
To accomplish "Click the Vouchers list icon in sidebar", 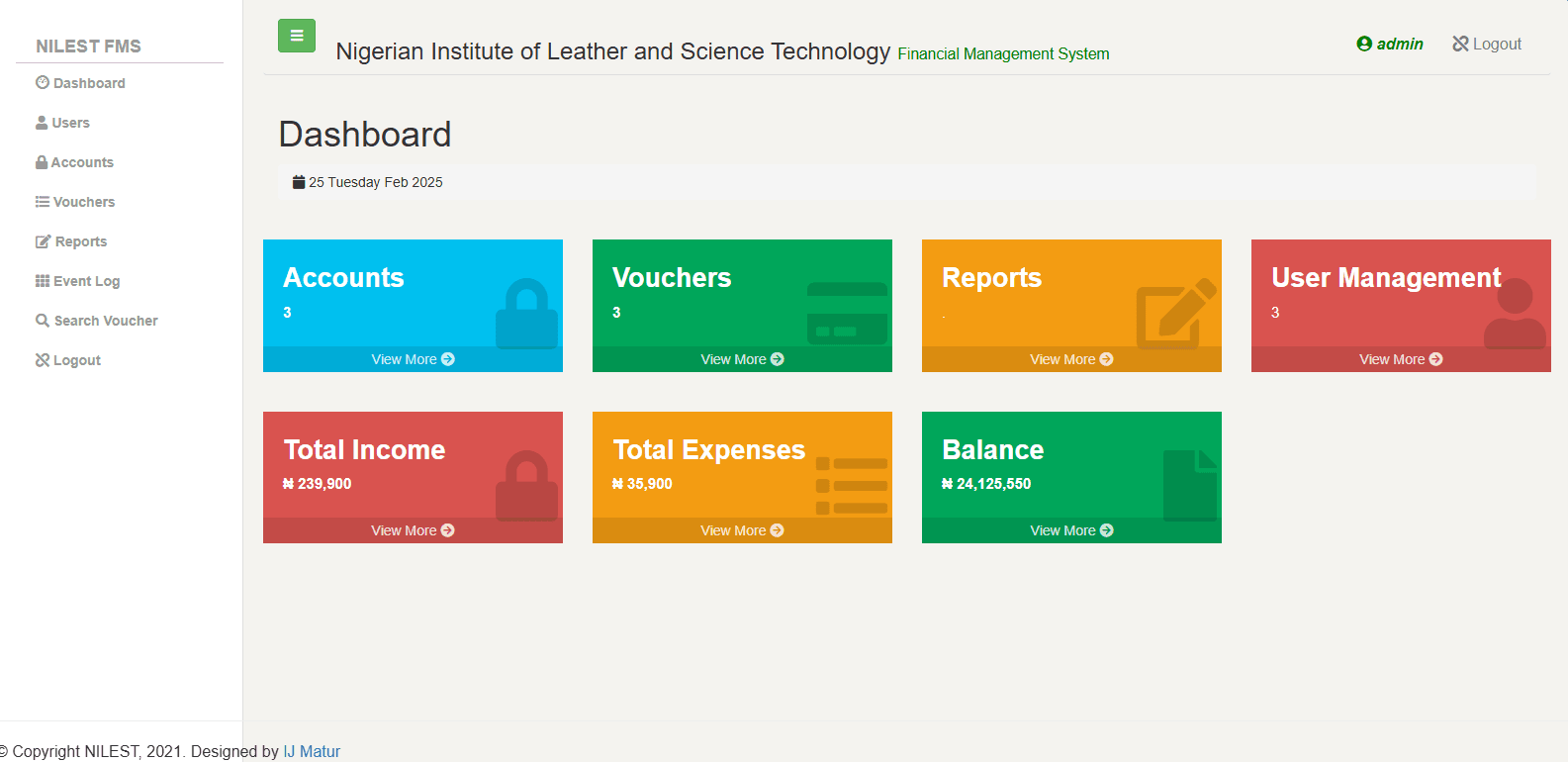I will coord(43,202).
